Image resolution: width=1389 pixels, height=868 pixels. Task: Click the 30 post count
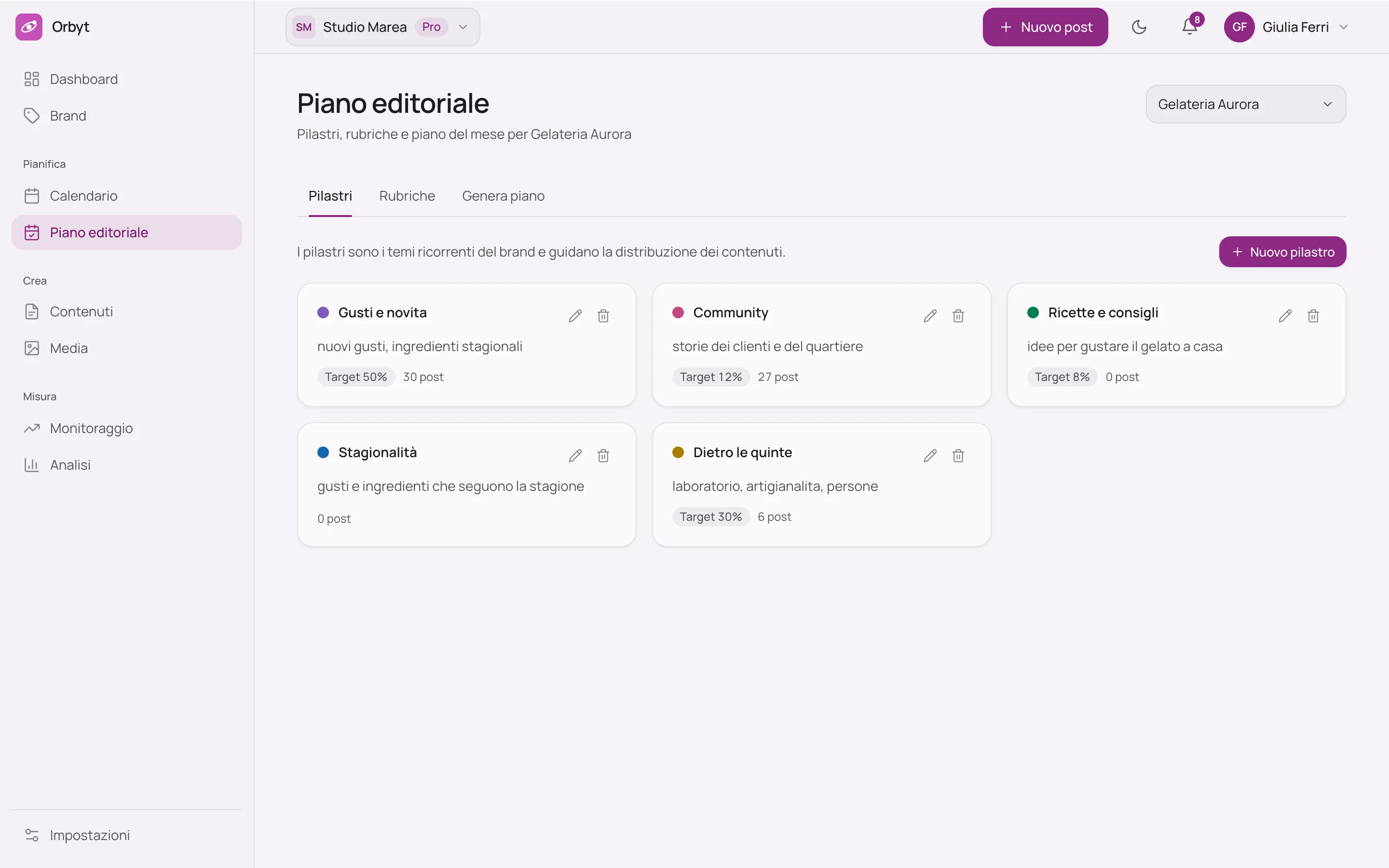coord(423,377)
